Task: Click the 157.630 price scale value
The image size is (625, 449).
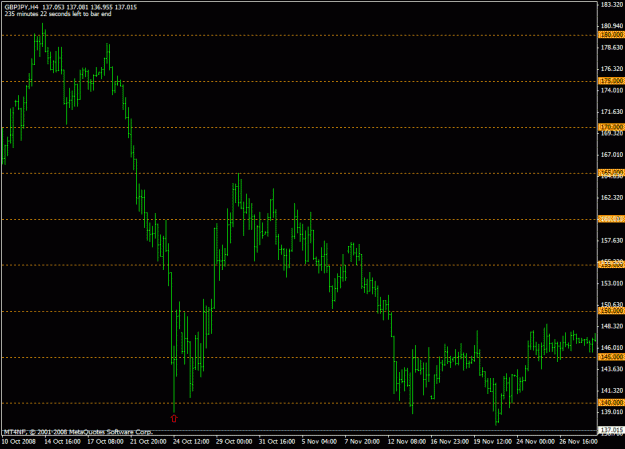Action: pyautogui.click(x=612, y=240)
